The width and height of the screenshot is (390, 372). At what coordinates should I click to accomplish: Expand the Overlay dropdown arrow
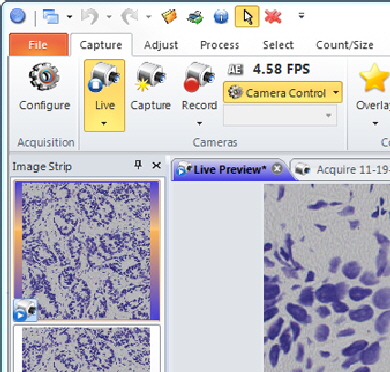click(375, 124)
